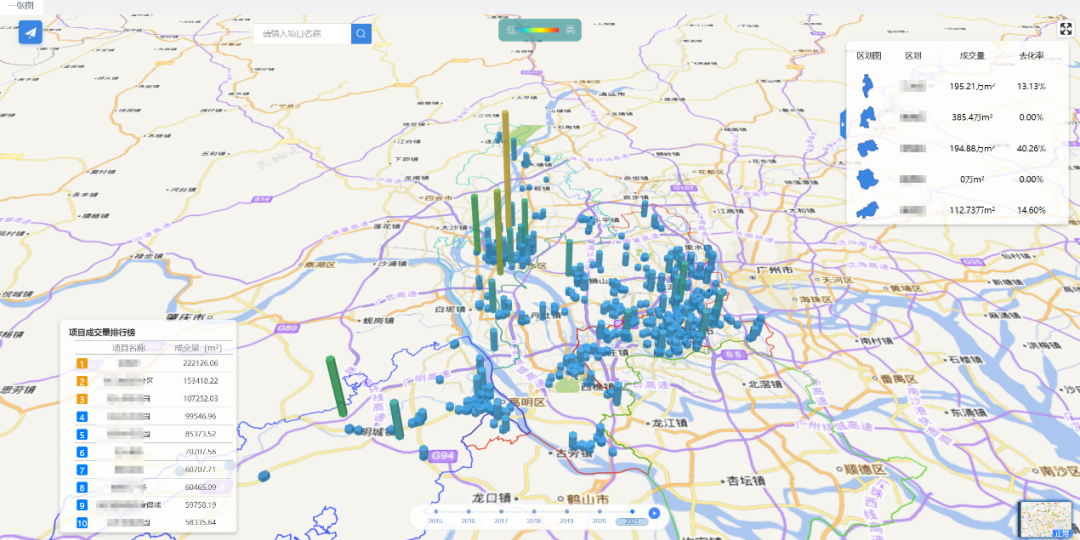Screen dimensions: 1080x540
Task: Click district shape icon in 195.21万m² row
Action: 868,86
